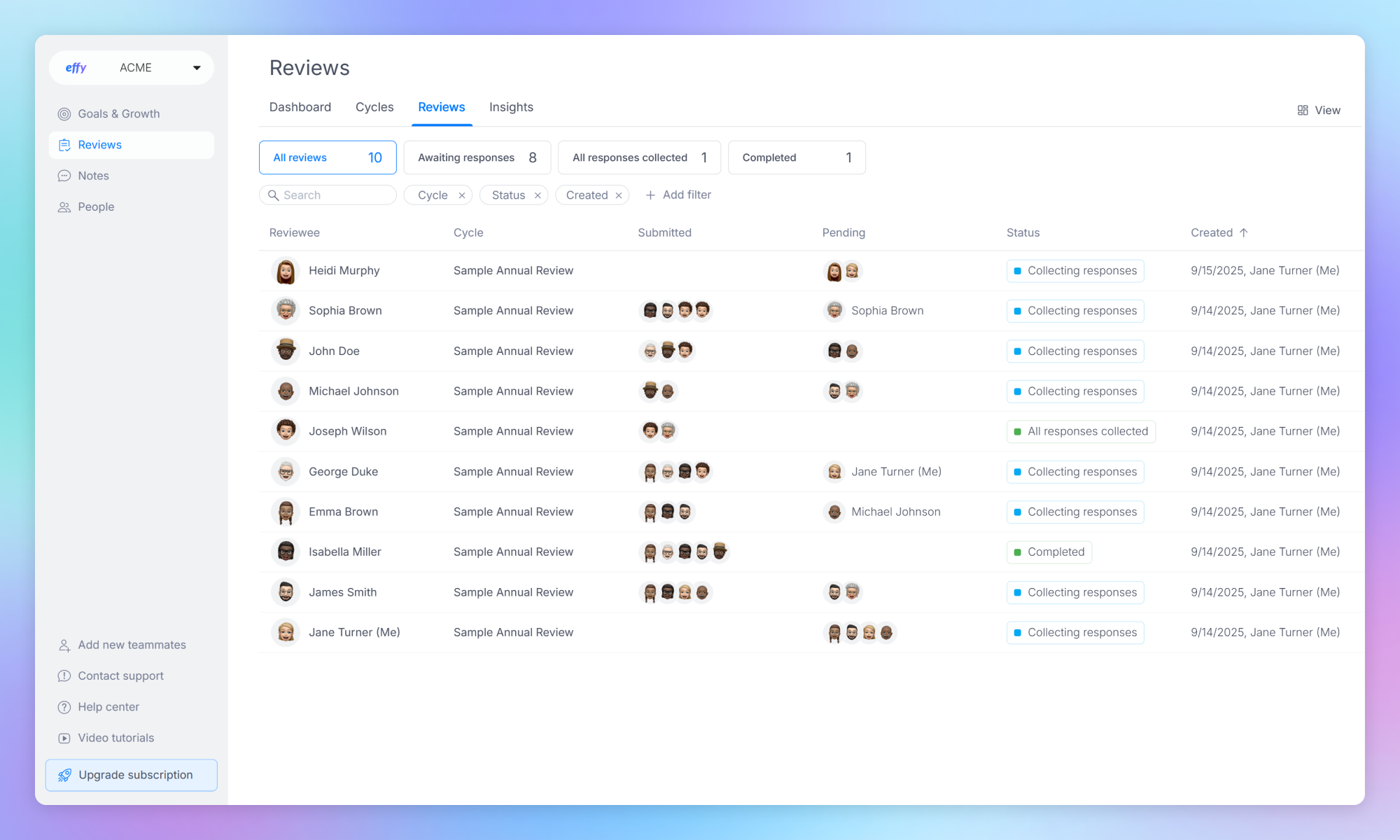Filter by Awaiting responses 8
The height and width of the screenshot is (840, 1400).
tap(477, 157)
